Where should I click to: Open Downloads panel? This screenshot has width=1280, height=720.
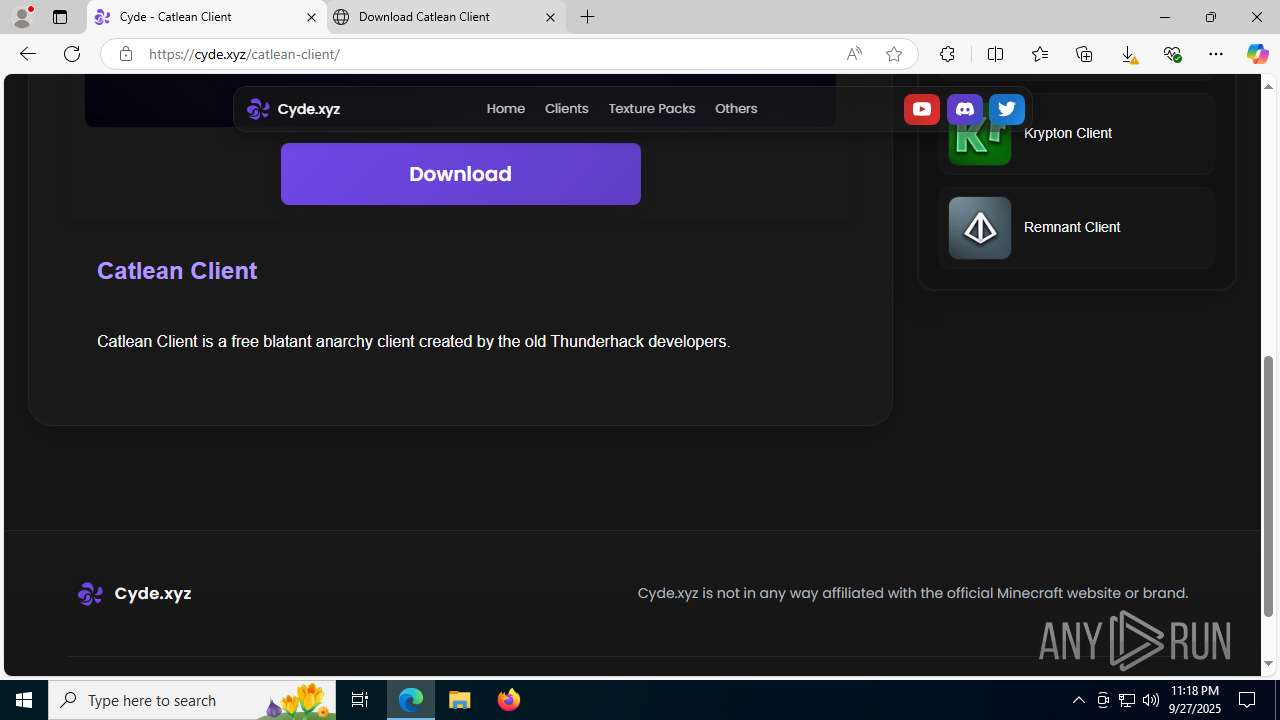(1128, 54)
